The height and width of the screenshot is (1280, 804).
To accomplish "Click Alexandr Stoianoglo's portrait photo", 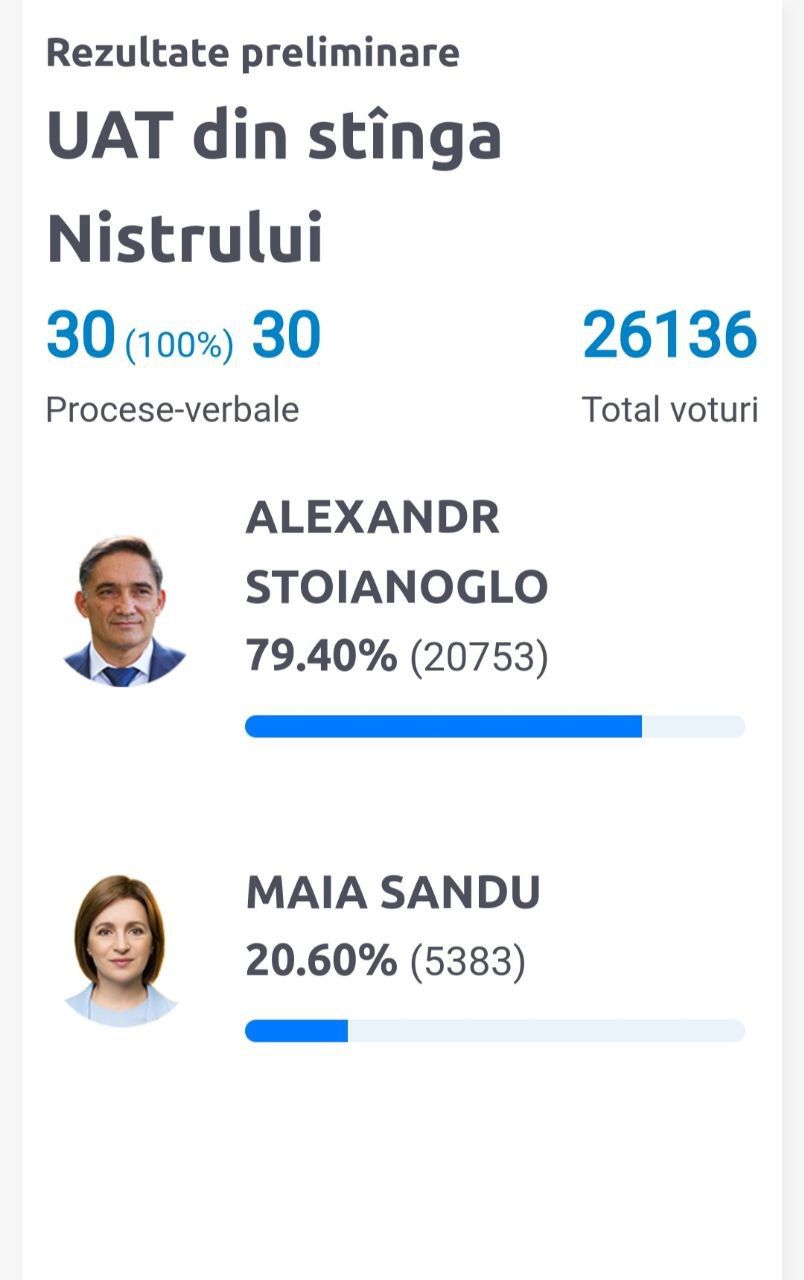I will [122, 611].
